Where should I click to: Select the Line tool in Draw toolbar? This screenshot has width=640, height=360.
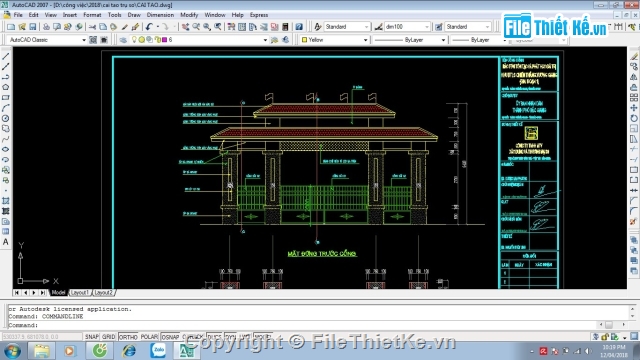[6, 56]
